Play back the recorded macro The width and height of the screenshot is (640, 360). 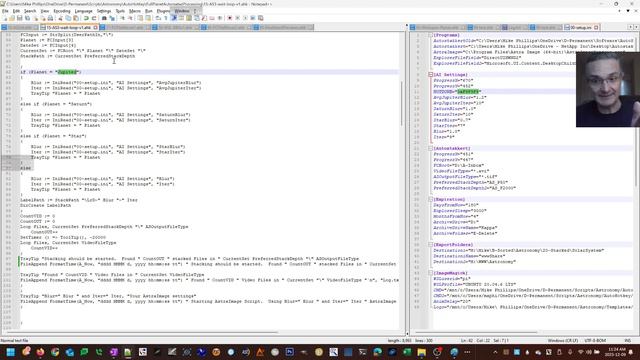click(245, 18)
